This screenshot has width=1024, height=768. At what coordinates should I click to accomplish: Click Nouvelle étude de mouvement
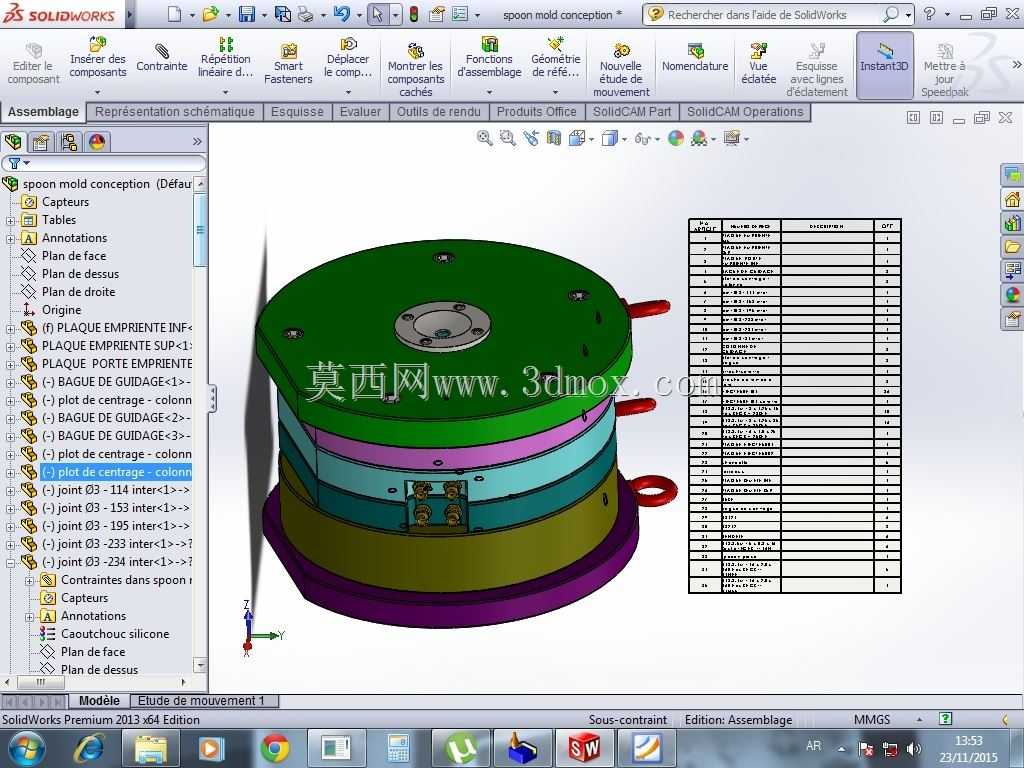tap(620, 69)
